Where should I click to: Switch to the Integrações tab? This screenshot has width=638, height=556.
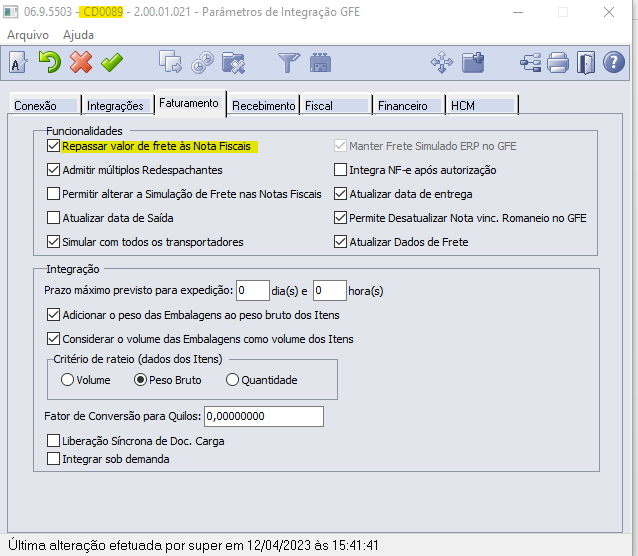(118, 105)
